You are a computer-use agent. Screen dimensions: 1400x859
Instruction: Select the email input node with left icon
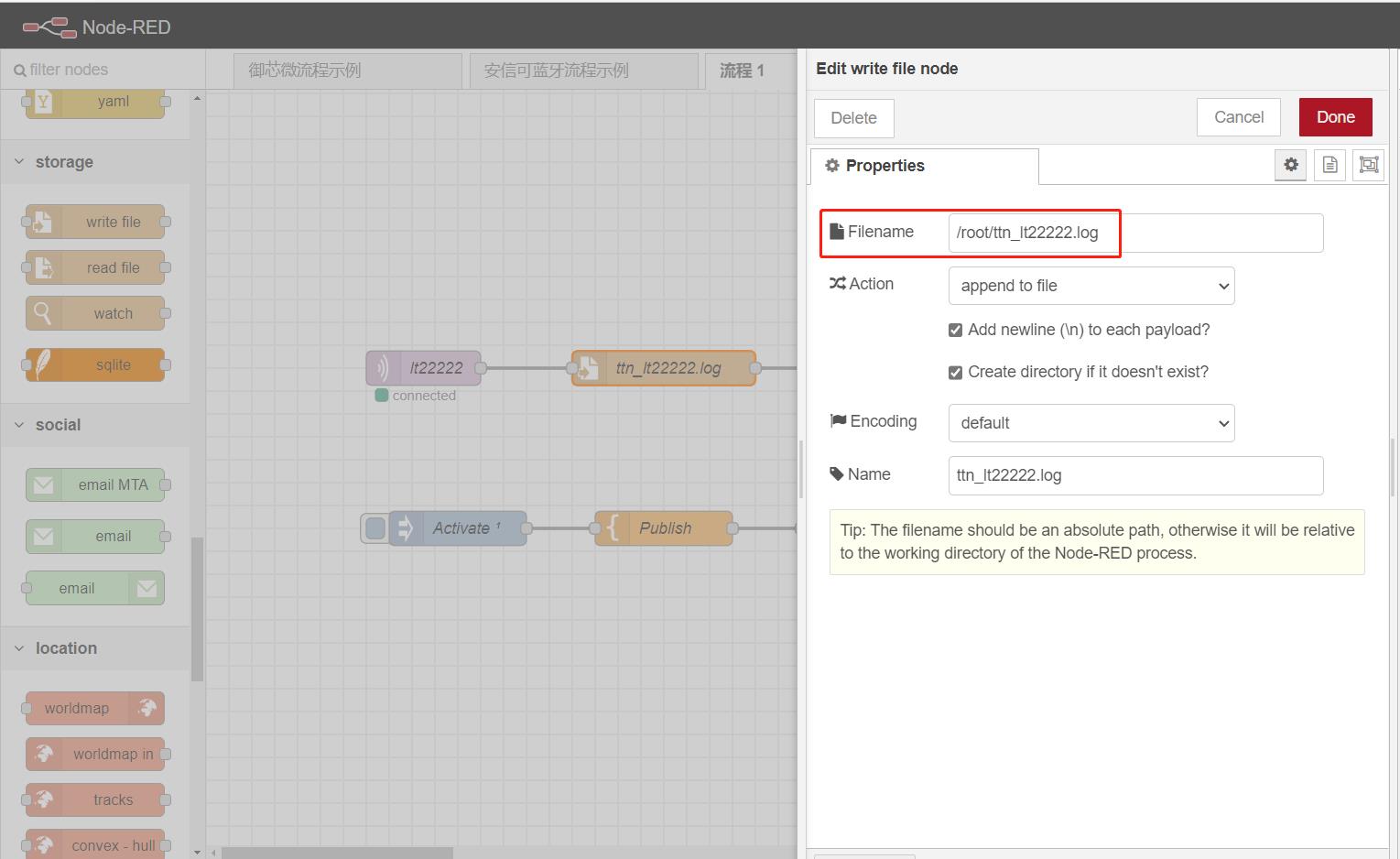[95, 536]
